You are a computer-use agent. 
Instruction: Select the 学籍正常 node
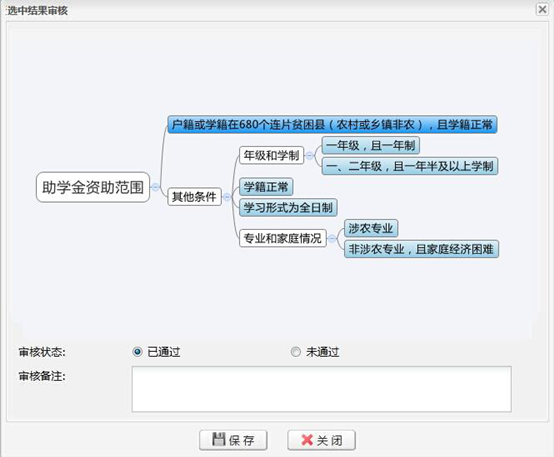pos(266,187)
